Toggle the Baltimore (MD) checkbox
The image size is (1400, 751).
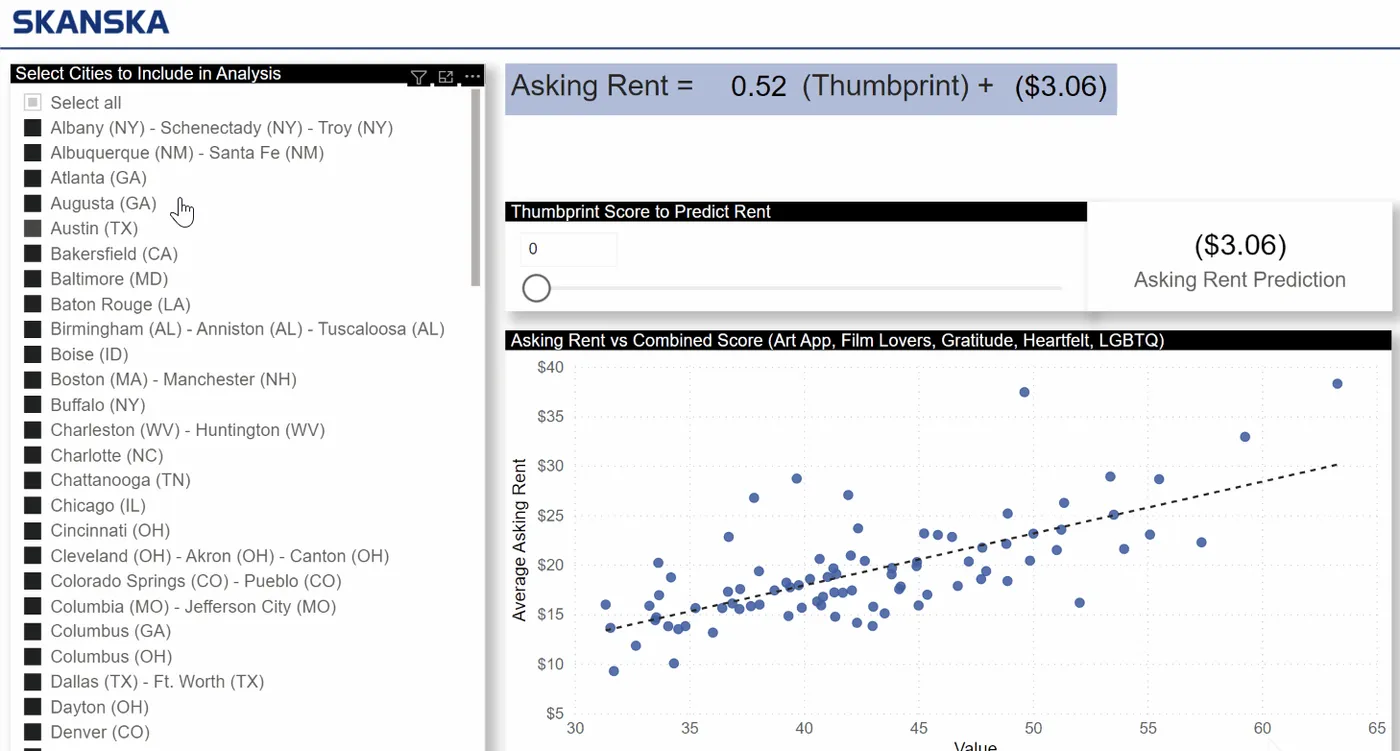32,279
